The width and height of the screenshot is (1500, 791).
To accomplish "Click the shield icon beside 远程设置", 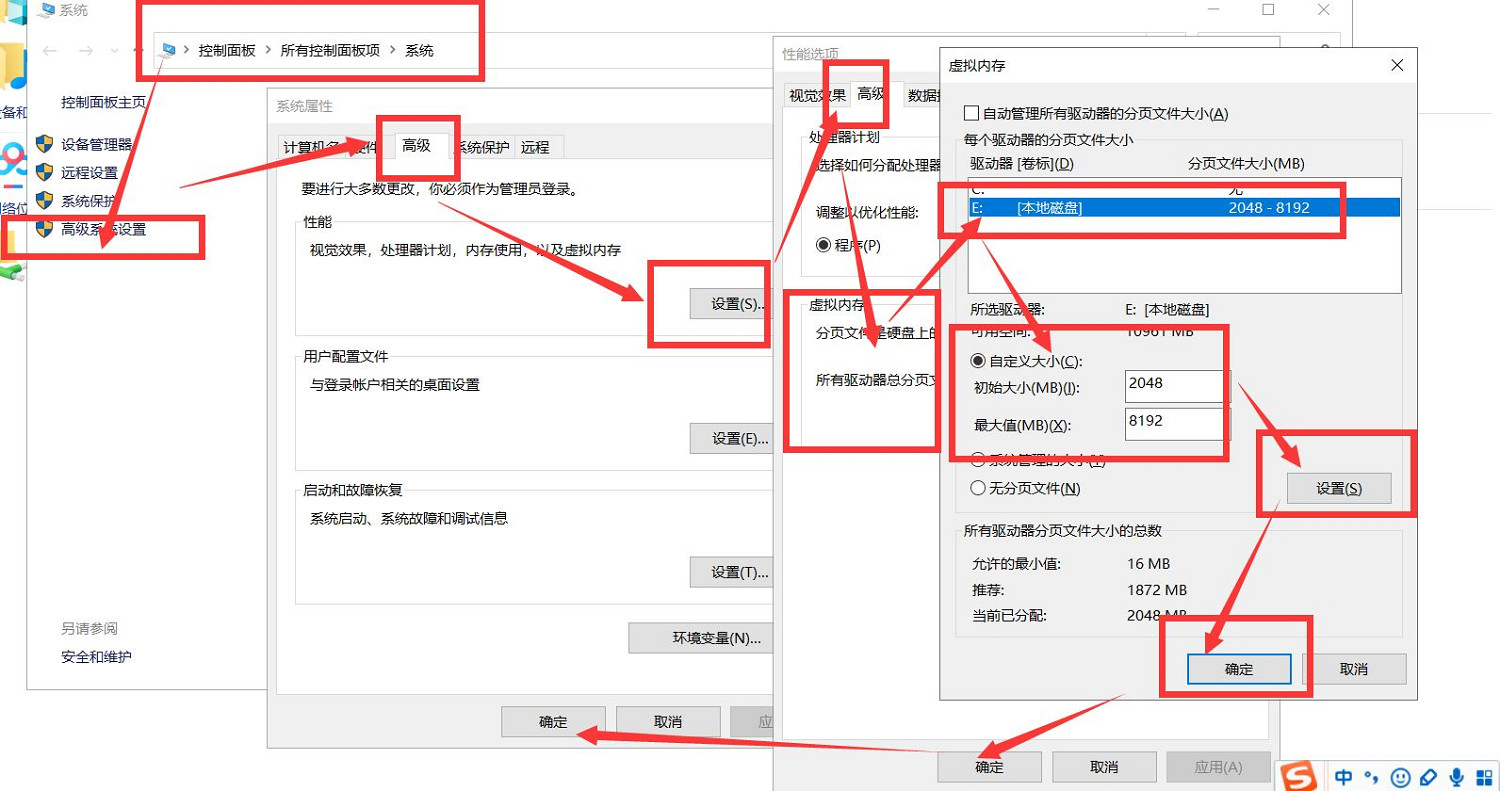I will [44, 172].
